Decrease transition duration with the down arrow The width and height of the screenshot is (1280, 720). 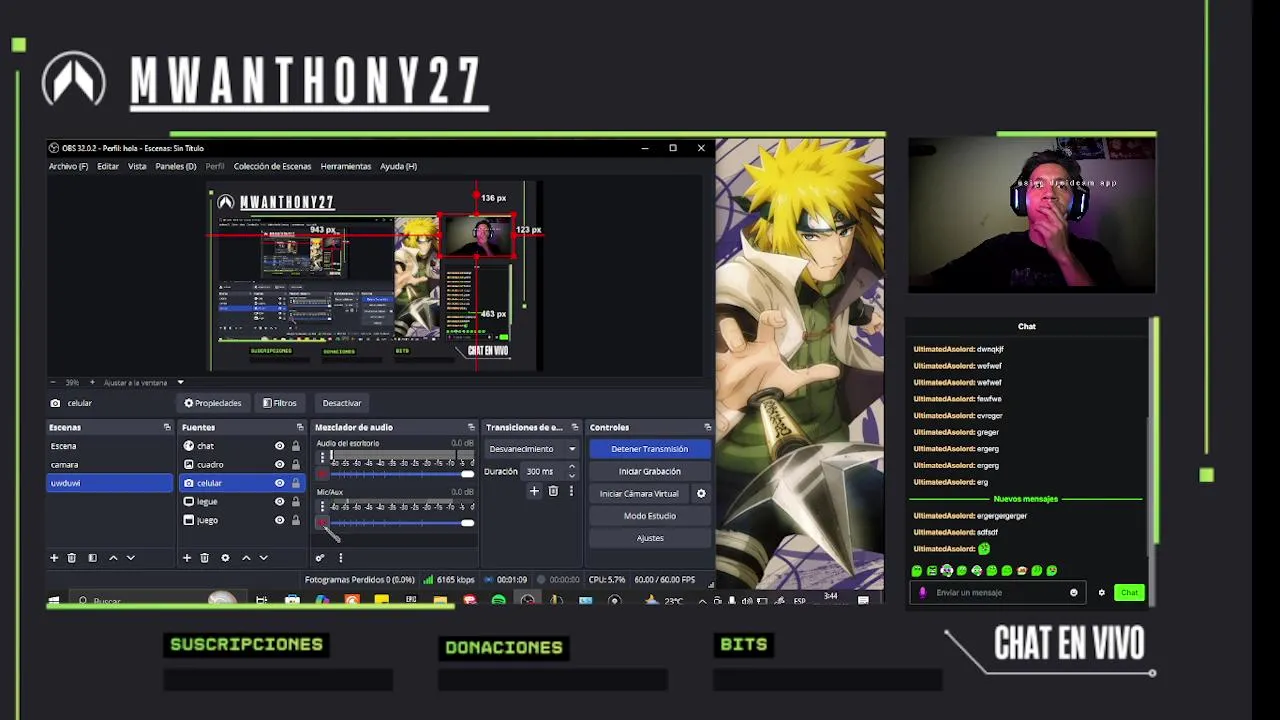pyautogui.click(x=572, y=475)
